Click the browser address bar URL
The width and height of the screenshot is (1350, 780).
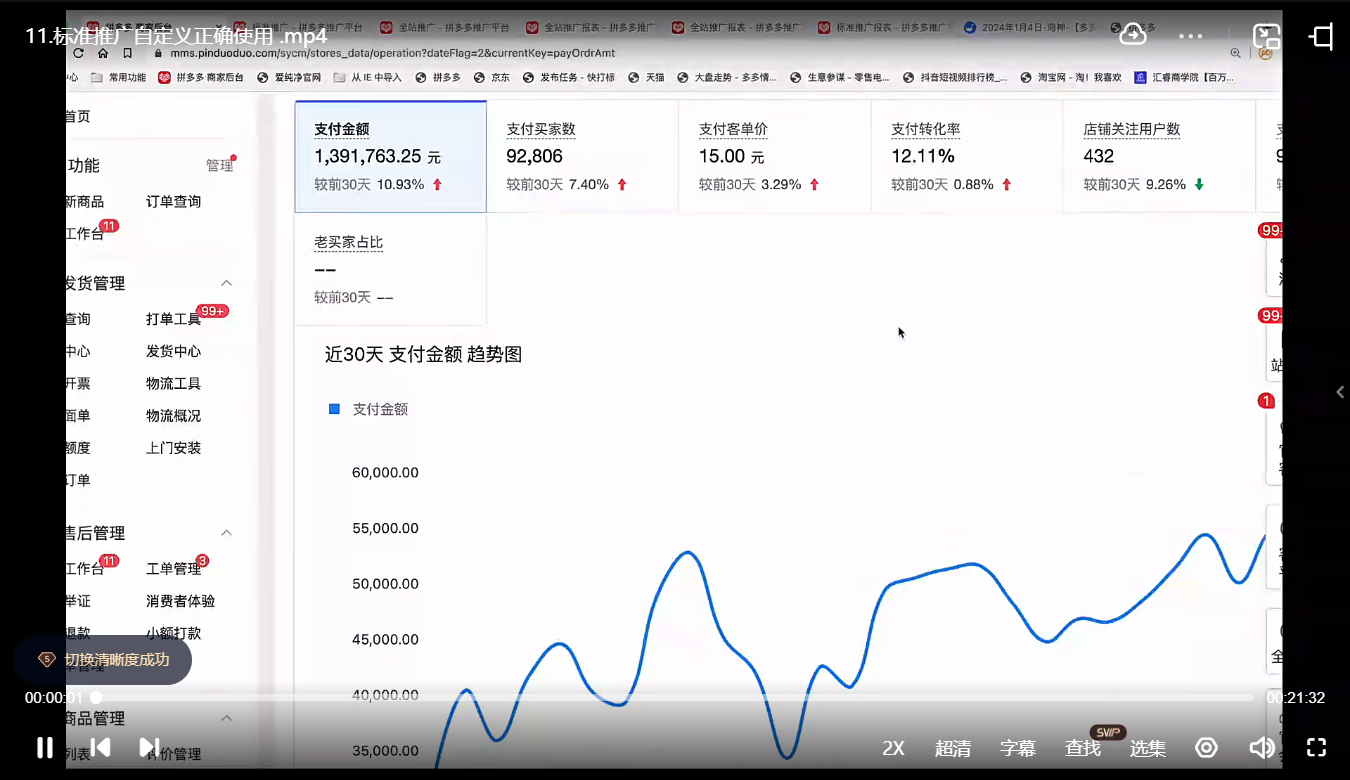tap(400, 52)
